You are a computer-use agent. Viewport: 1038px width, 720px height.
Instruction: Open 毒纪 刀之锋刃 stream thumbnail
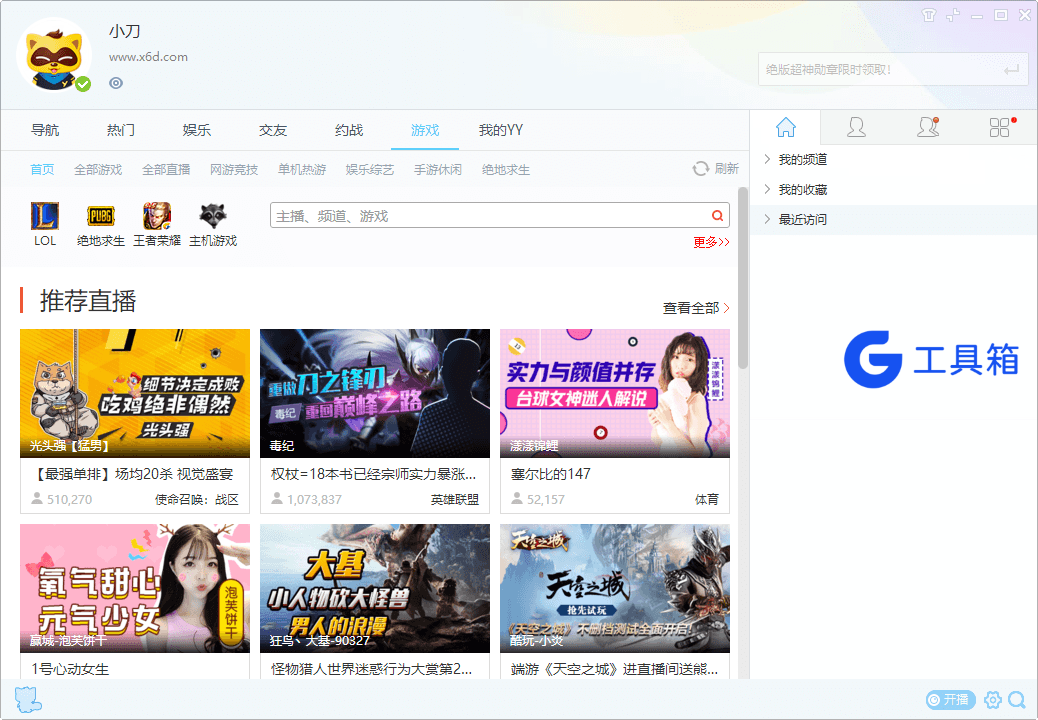point(375,393)
